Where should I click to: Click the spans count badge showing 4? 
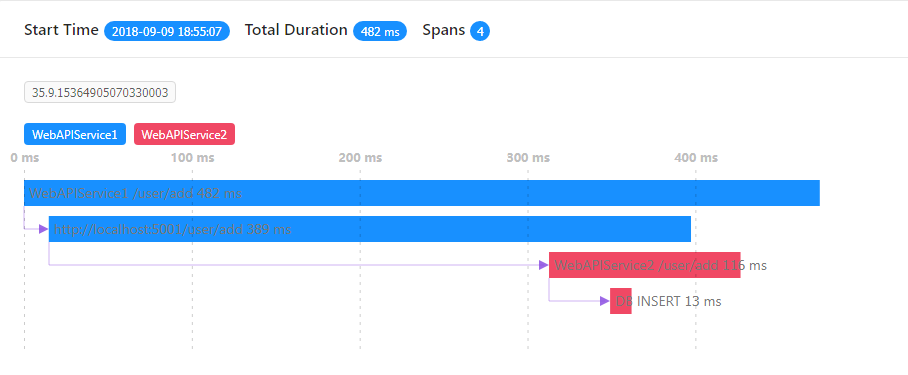480,31
